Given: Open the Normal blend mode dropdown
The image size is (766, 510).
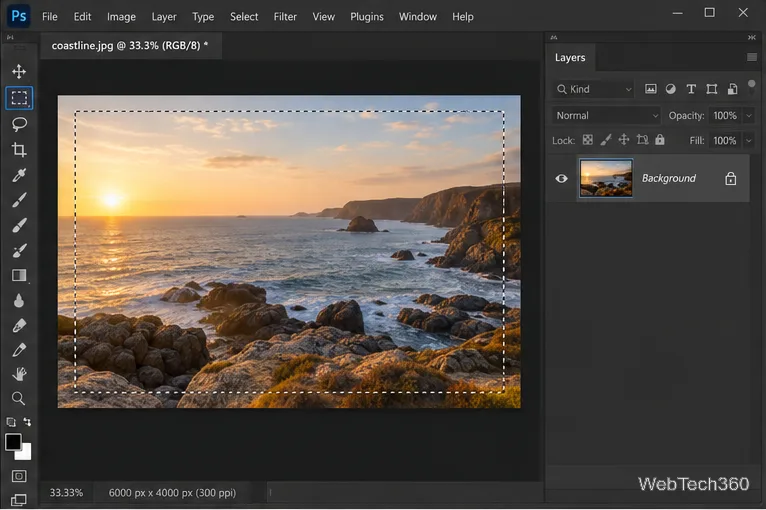Looking at the screenshot, I should click(606, 116).
